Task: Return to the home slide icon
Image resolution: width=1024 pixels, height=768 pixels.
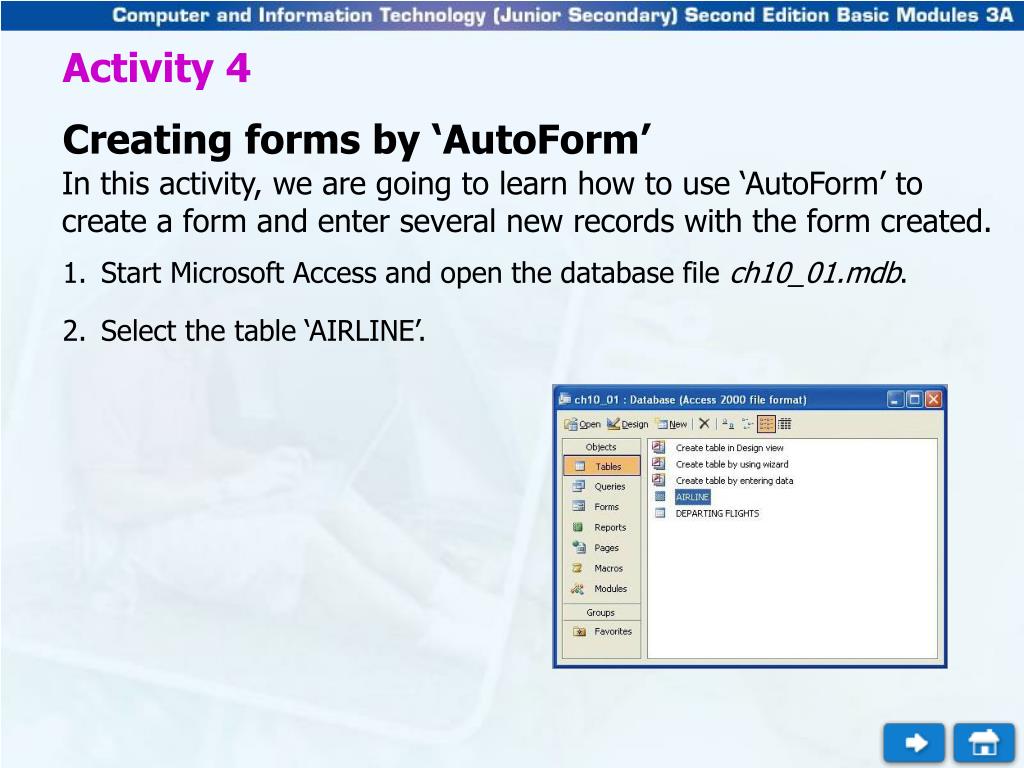Action: 984,743
